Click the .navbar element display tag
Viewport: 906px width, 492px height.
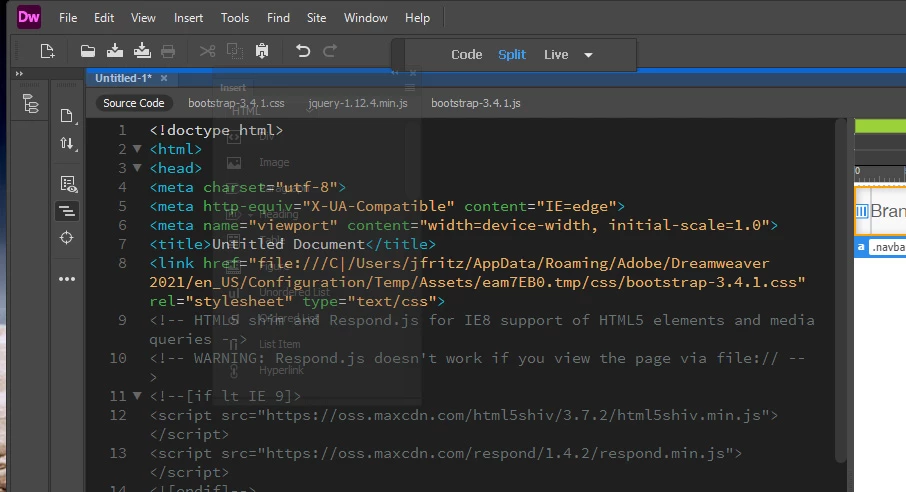(x=888, y=247)
